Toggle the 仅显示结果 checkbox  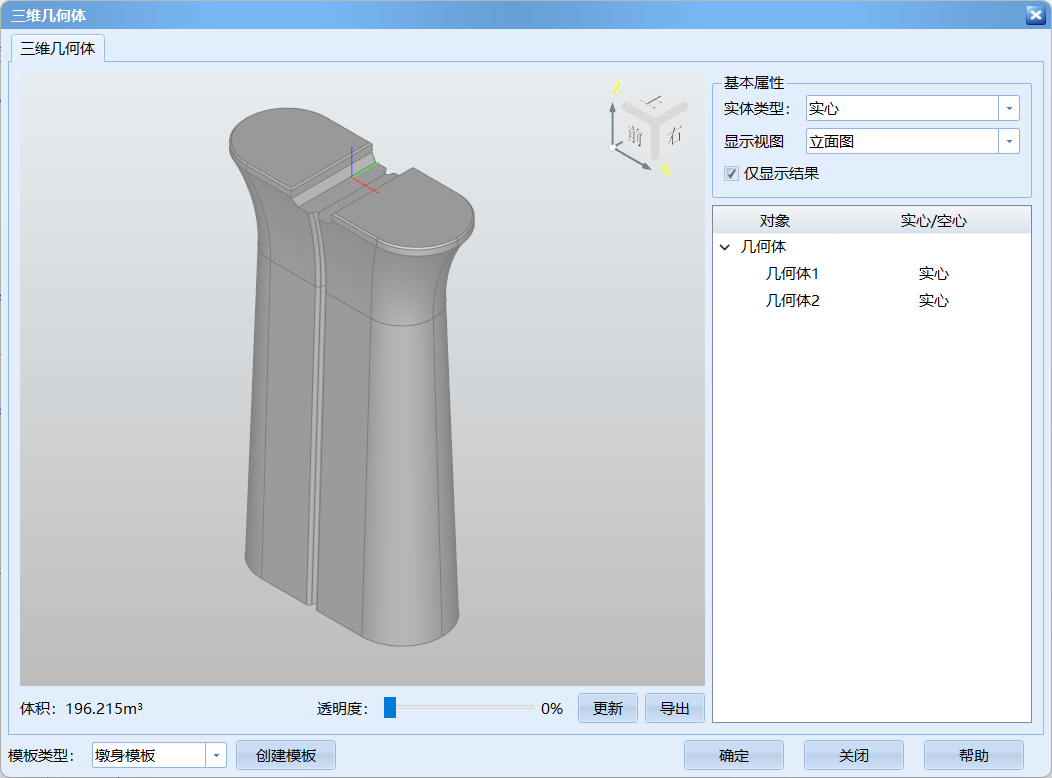[x=731, y=173]
